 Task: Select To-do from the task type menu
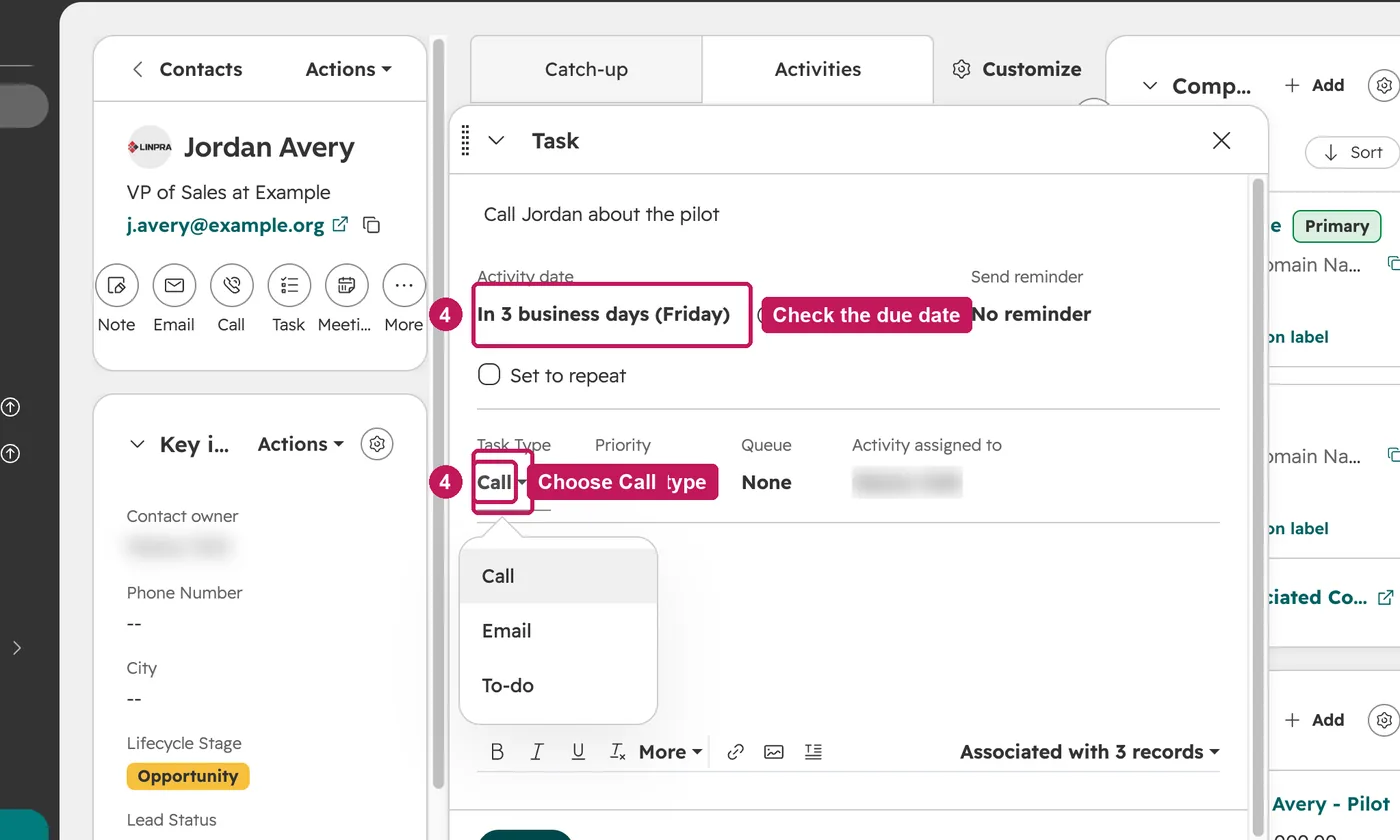point(558,686)
